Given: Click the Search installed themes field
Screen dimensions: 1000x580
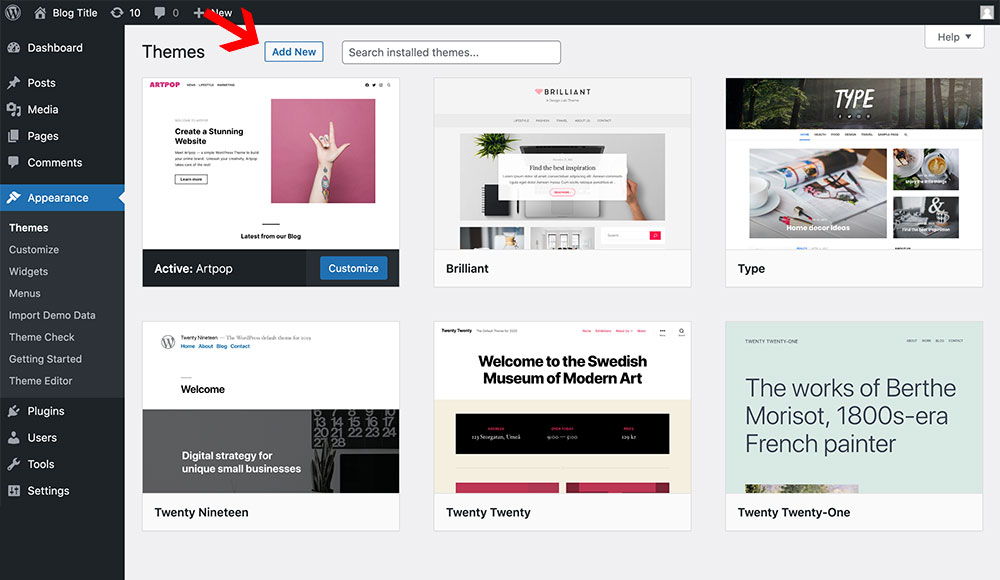Looking at the screenshot, I should [452, 52].
